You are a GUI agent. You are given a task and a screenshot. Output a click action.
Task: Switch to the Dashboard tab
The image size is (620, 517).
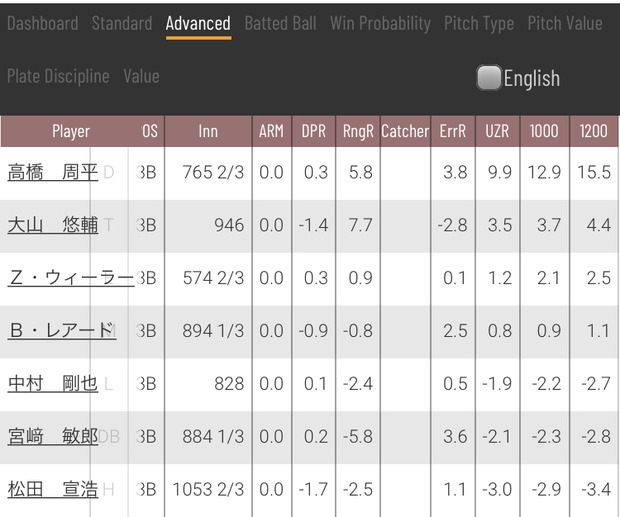[43, 23]
